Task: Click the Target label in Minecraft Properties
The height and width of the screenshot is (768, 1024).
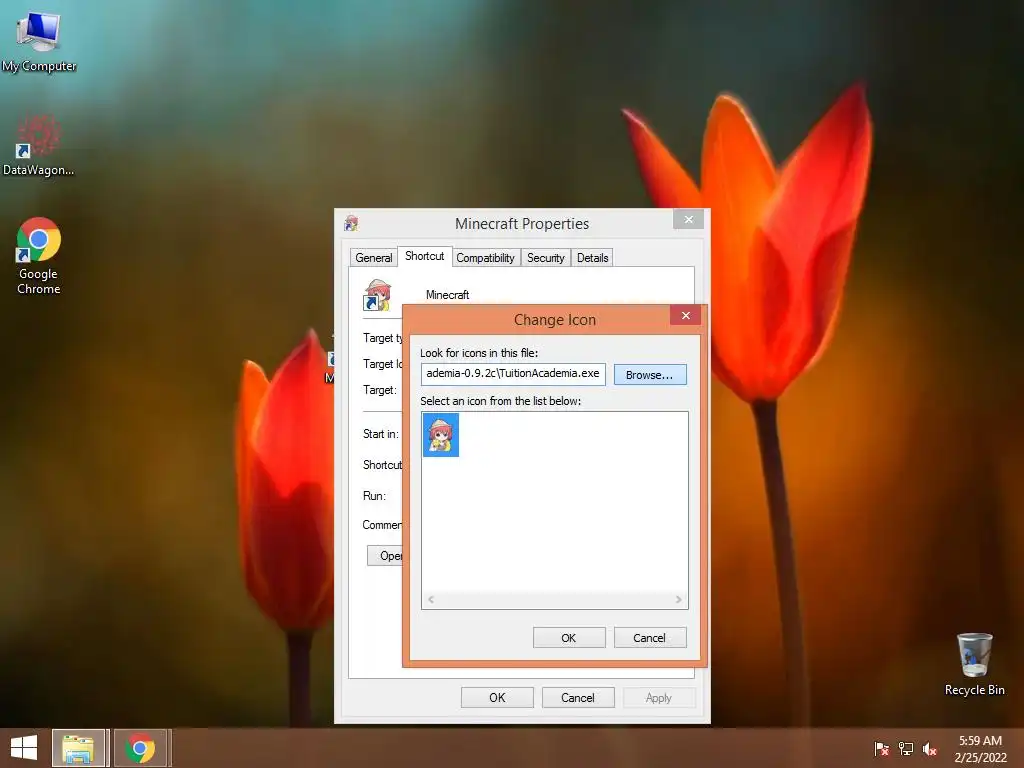Action: (x=380, y=390)
